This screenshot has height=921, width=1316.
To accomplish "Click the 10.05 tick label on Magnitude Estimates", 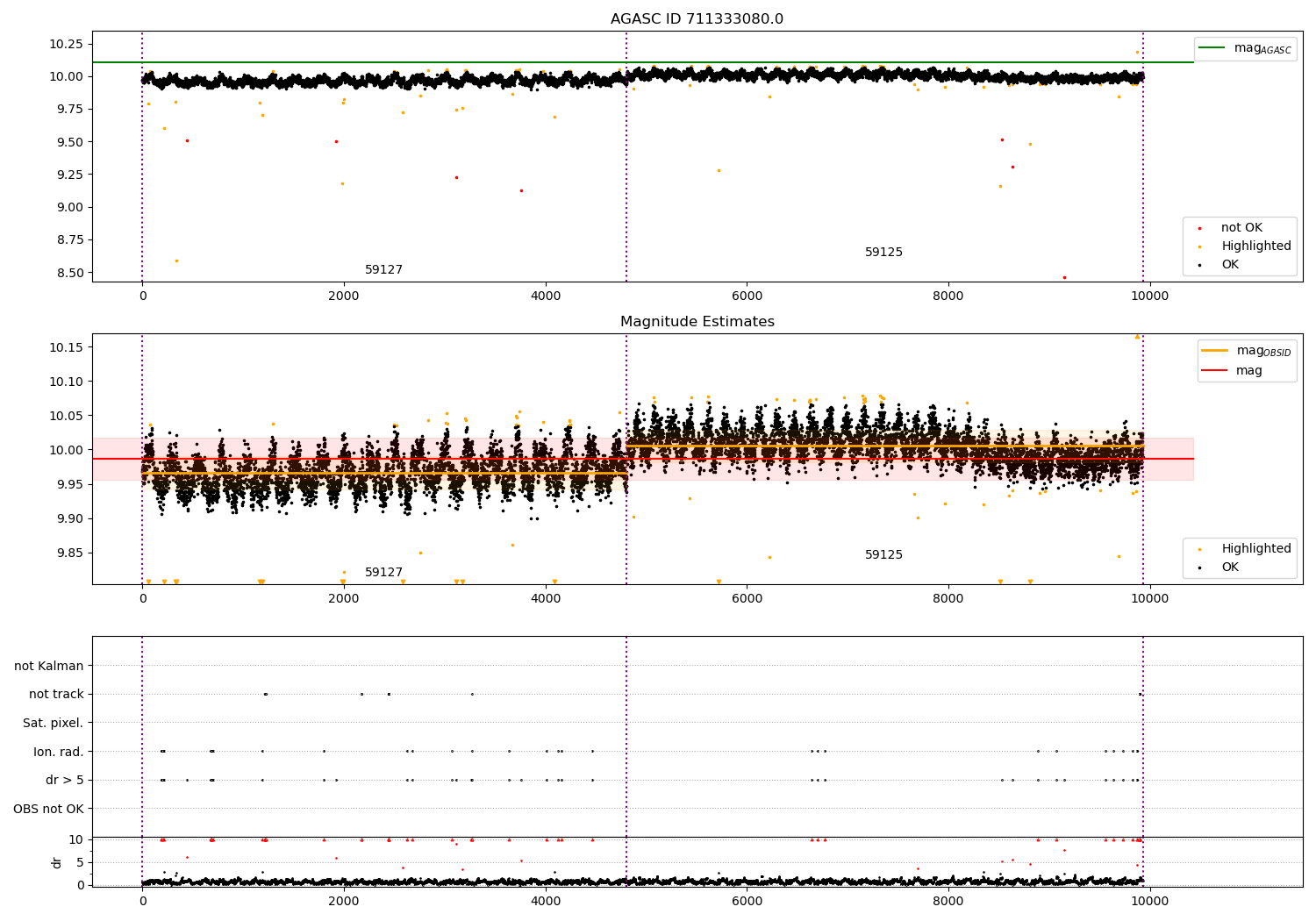I will click(66, 416).
